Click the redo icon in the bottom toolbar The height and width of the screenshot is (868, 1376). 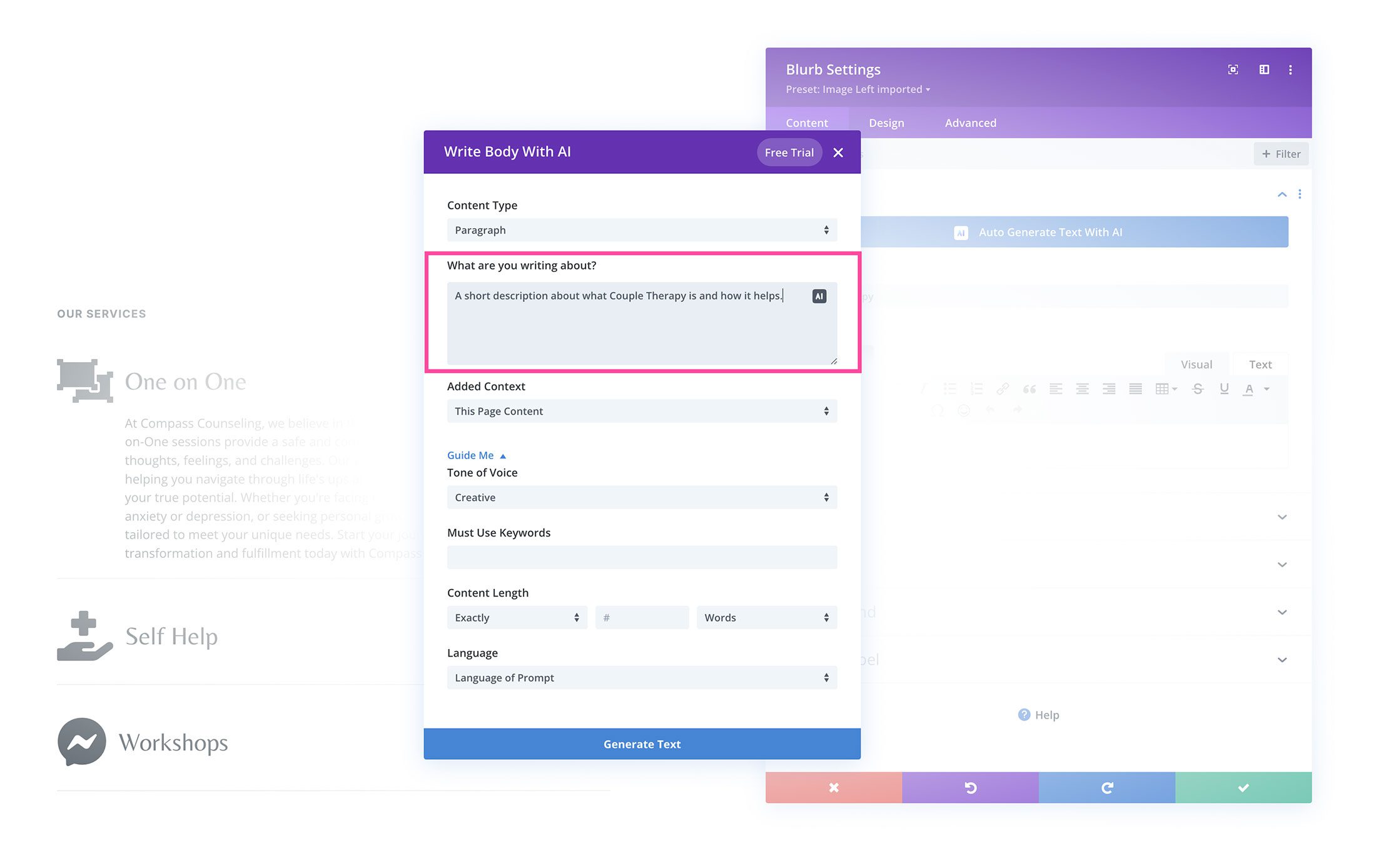tap(1107, 787)
